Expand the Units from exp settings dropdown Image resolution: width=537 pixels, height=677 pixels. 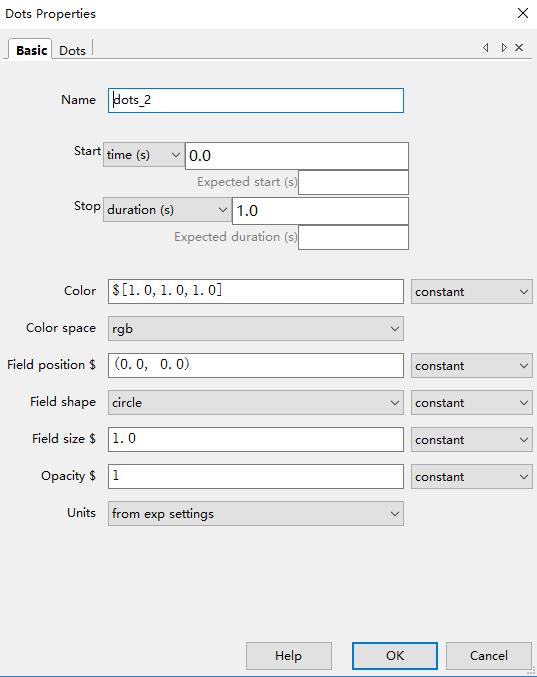[256, 513]
